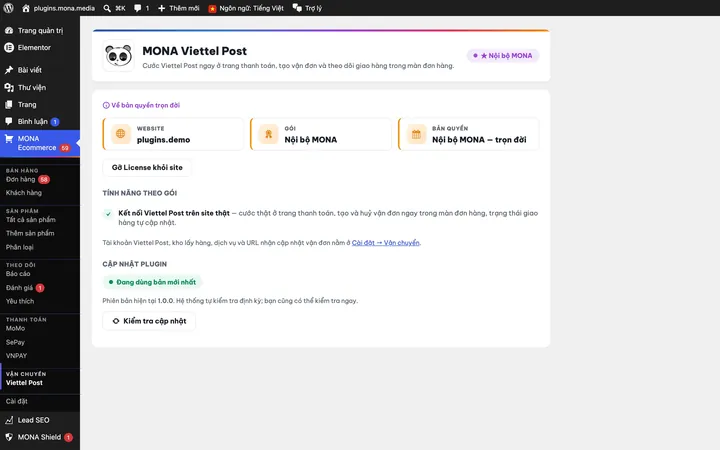Click Gỡ License khỏi site button
The image size is (720, 450).
(x=147, y=168)
